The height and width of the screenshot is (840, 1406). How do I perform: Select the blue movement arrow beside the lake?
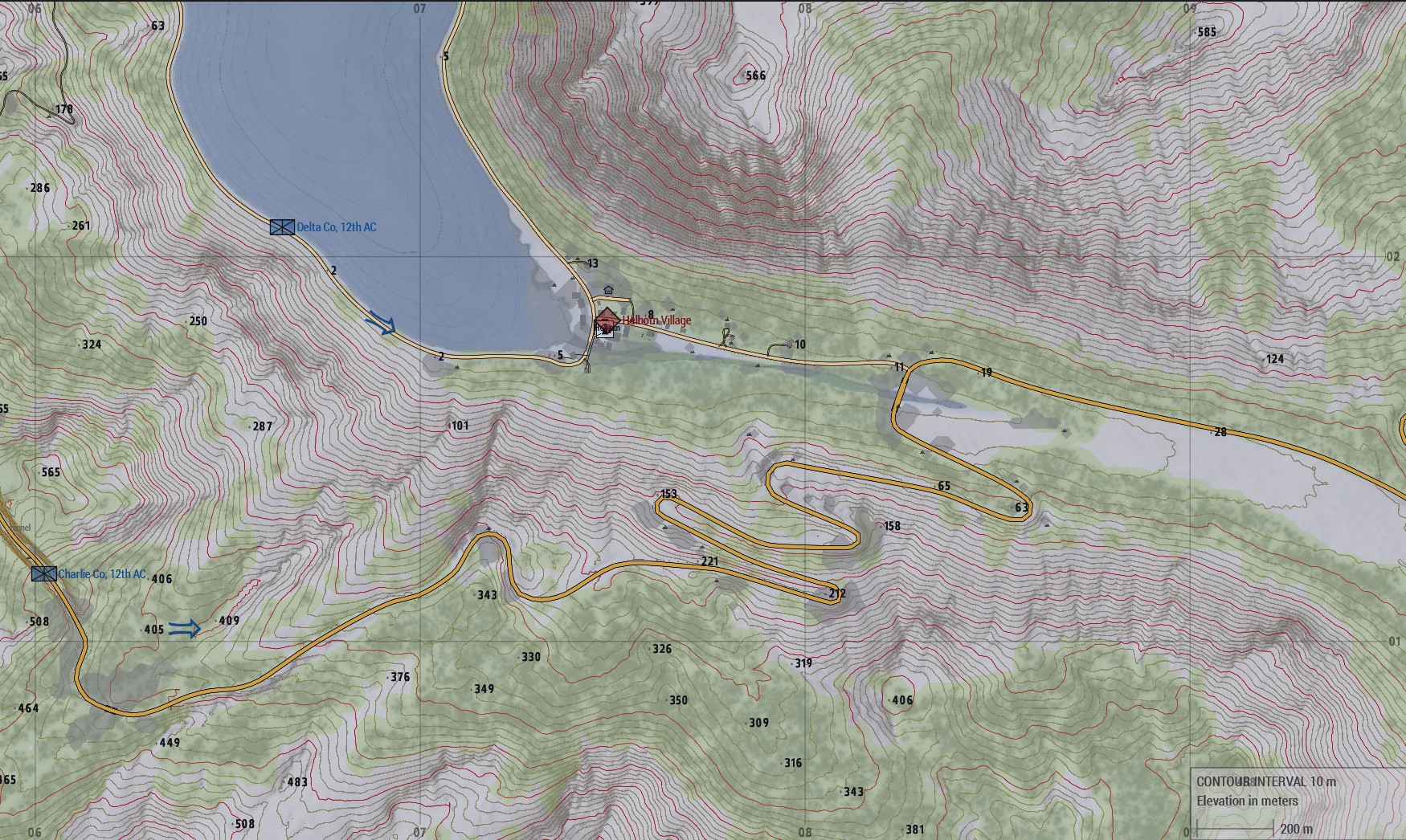[381, 323]
